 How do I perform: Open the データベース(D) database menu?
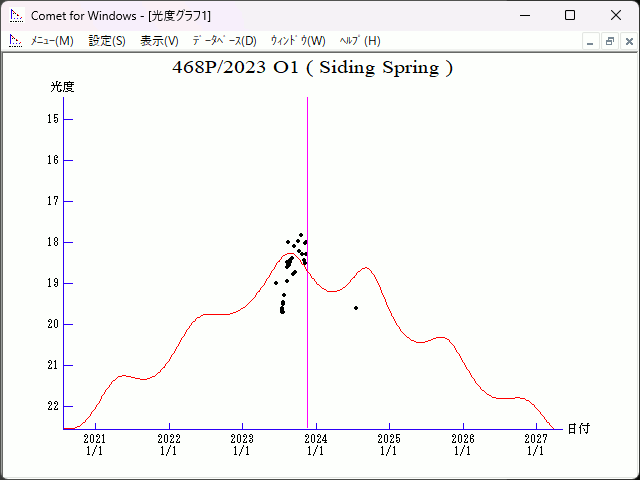coord(224,41)
